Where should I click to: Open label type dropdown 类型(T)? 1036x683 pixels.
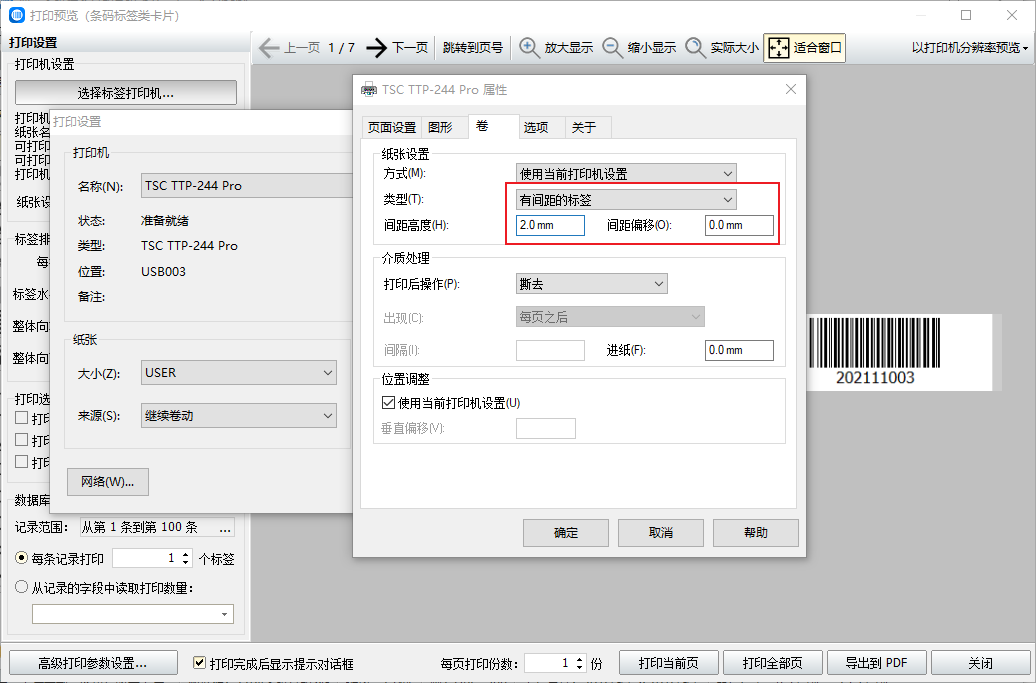[x=626, y=199]
